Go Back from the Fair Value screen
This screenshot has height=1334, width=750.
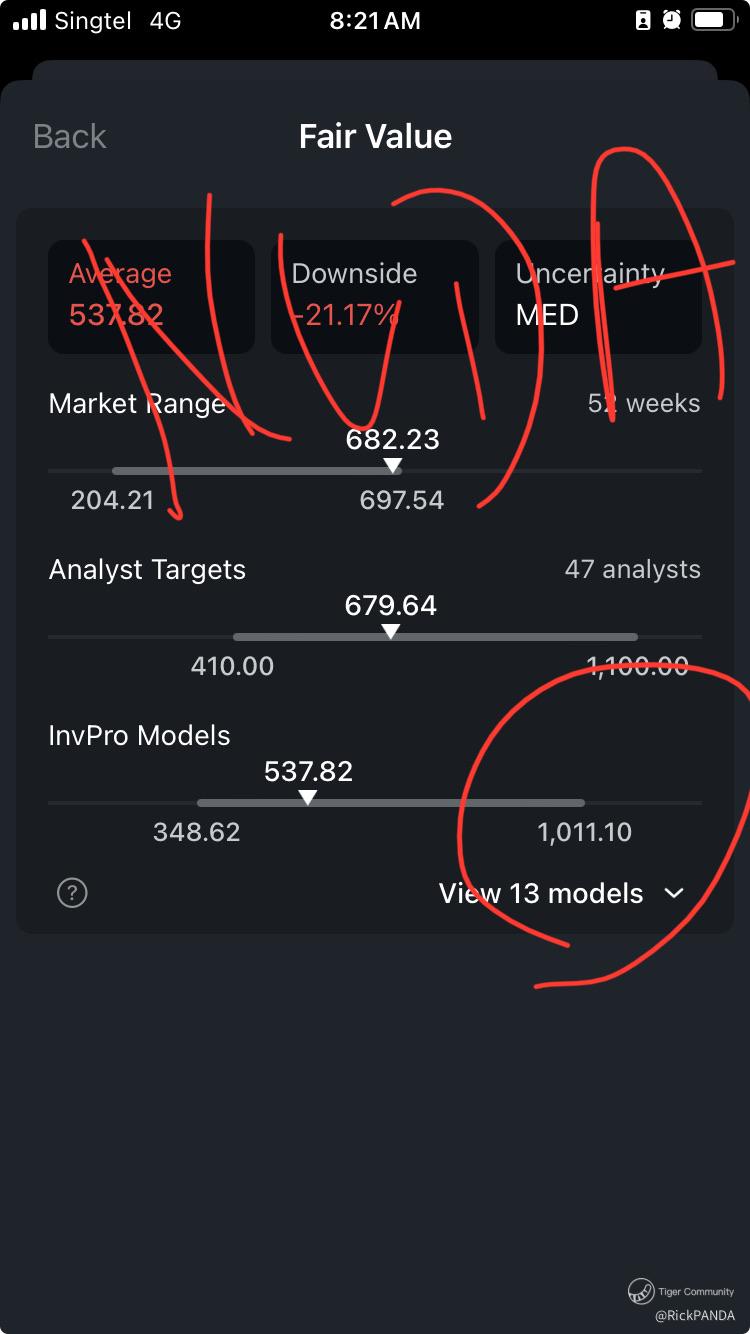[x=69, y=136]
